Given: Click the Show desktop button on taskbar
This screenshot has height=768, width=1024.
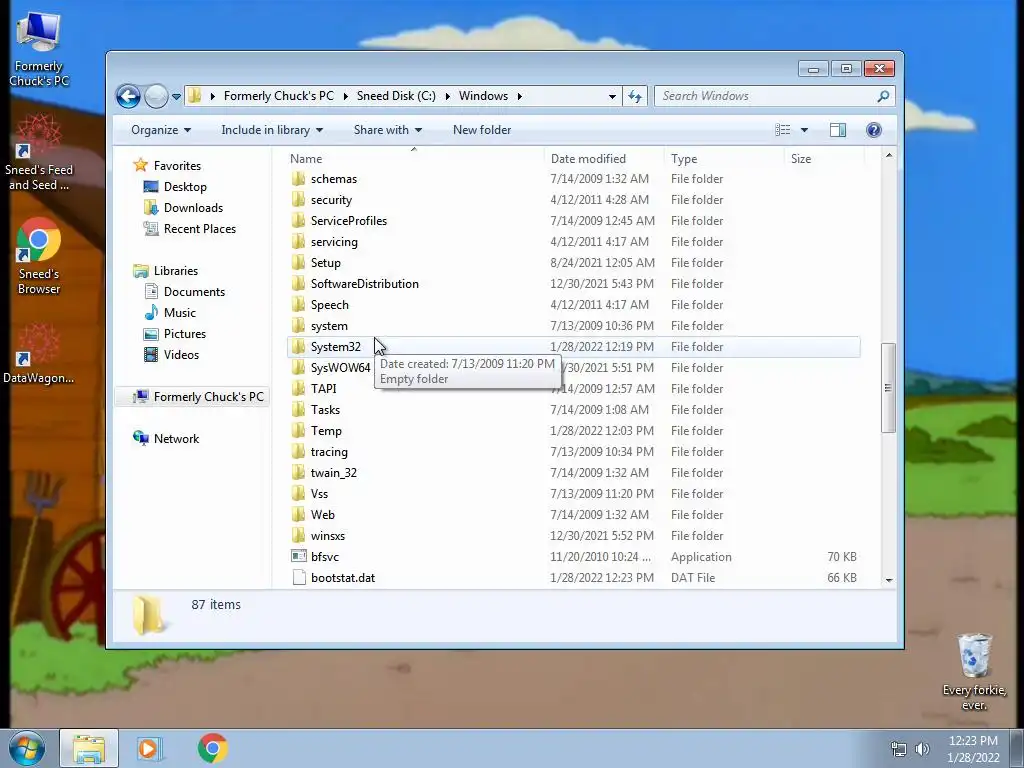Looking at the screenshot, I should (1016, 748).
